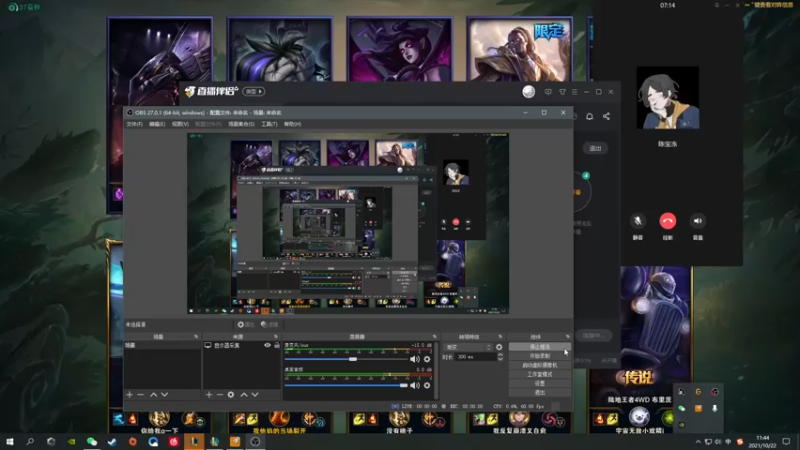Undock the Scenes panel via its header icon
The width and height of the screenshot is (800, 450).
(196, 337)
